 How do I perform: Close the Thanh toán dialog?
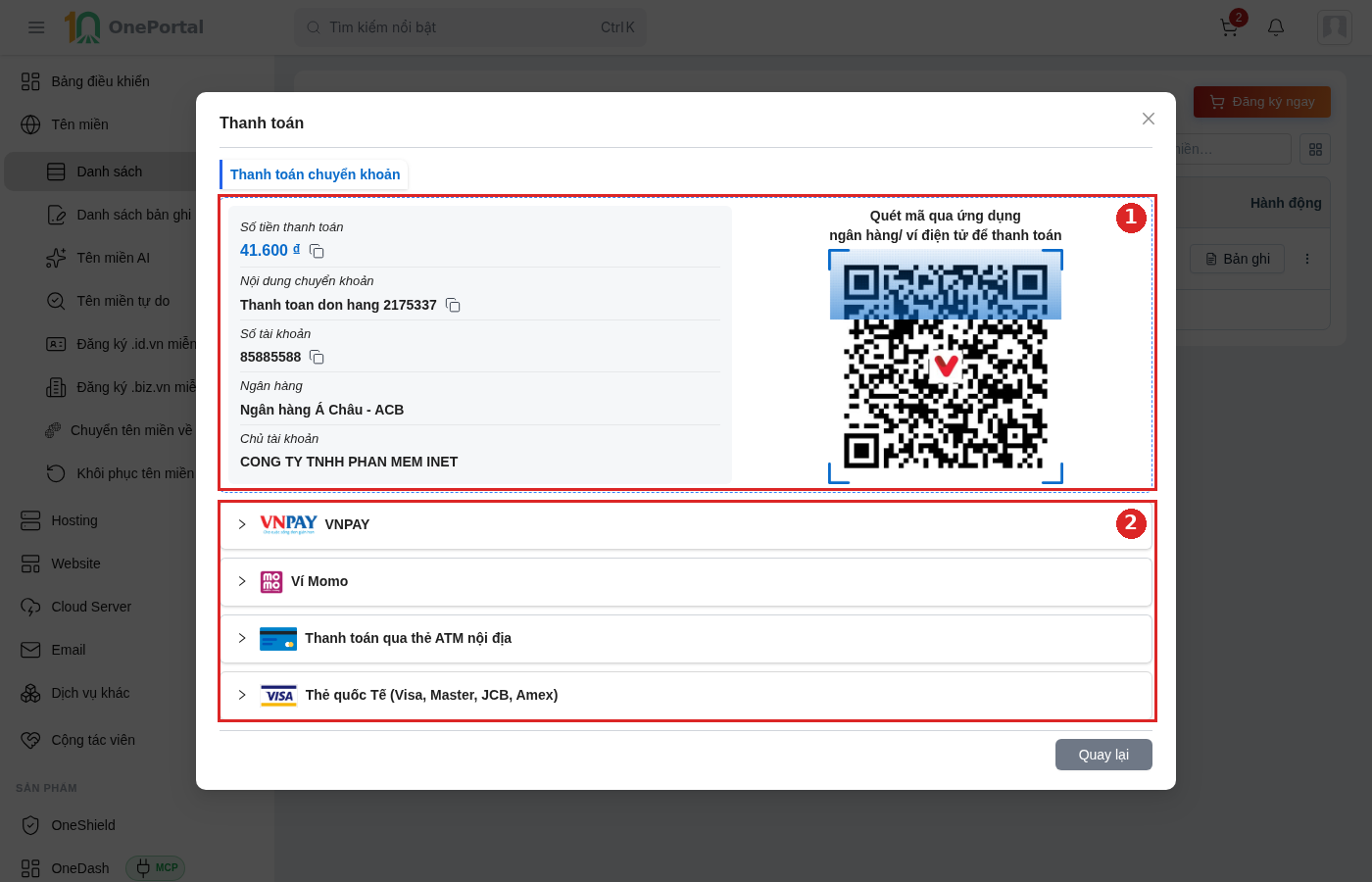(1149, 119)
